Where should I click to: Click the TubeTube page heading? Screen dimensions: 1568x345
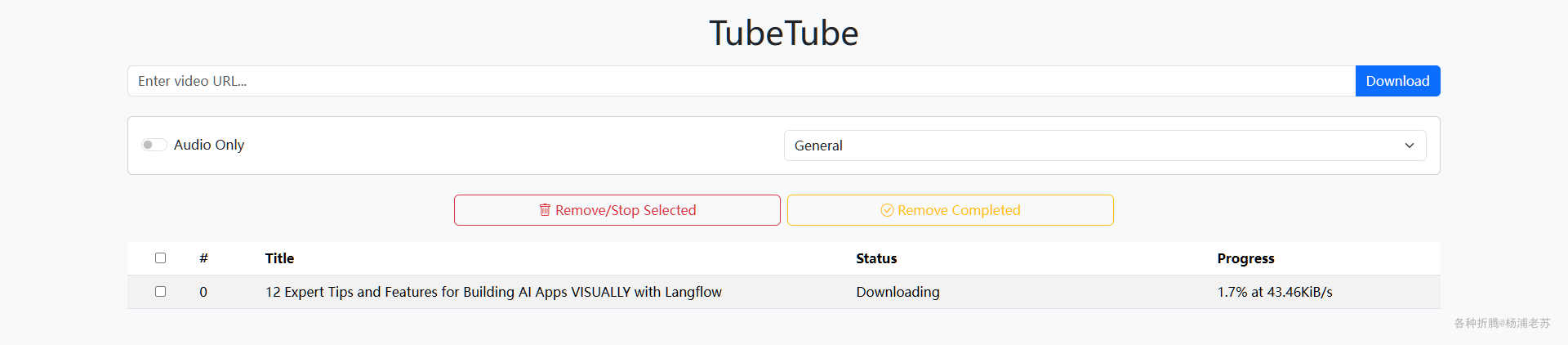[x=783, y=34]
